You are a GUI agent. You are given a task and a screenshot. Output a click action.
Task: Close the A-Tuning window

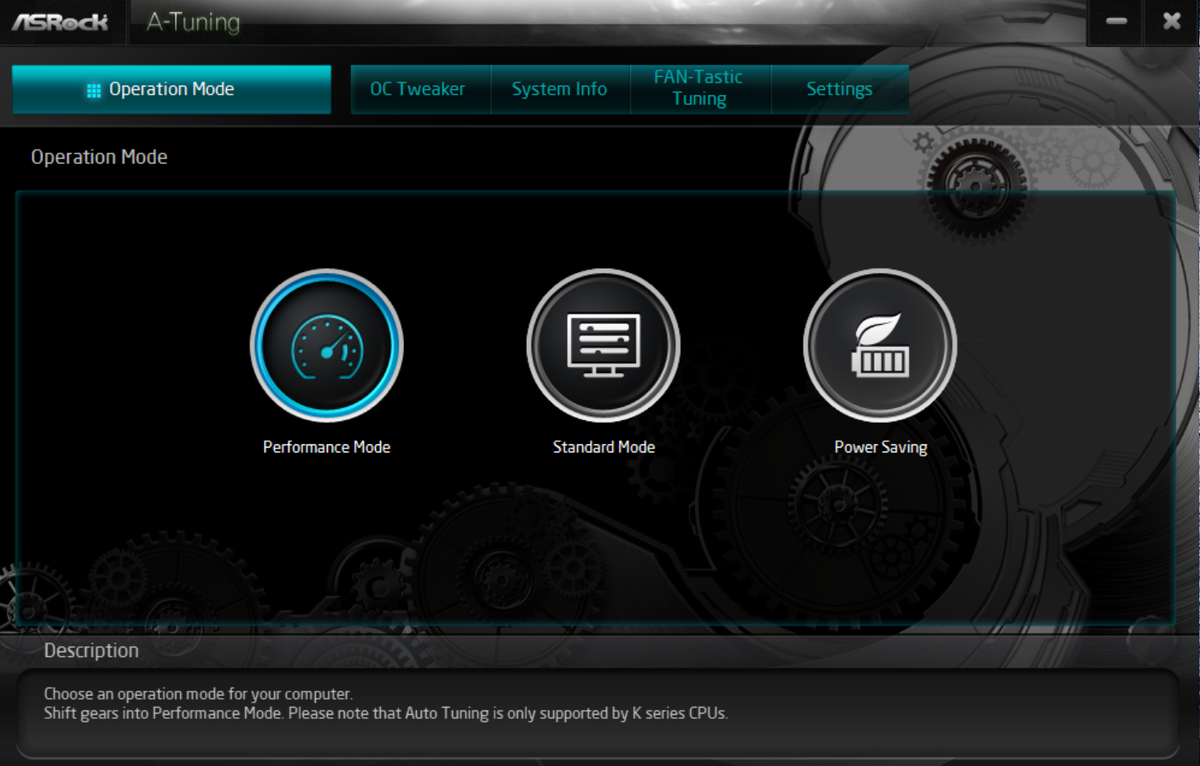click(x=1172, y=21)
